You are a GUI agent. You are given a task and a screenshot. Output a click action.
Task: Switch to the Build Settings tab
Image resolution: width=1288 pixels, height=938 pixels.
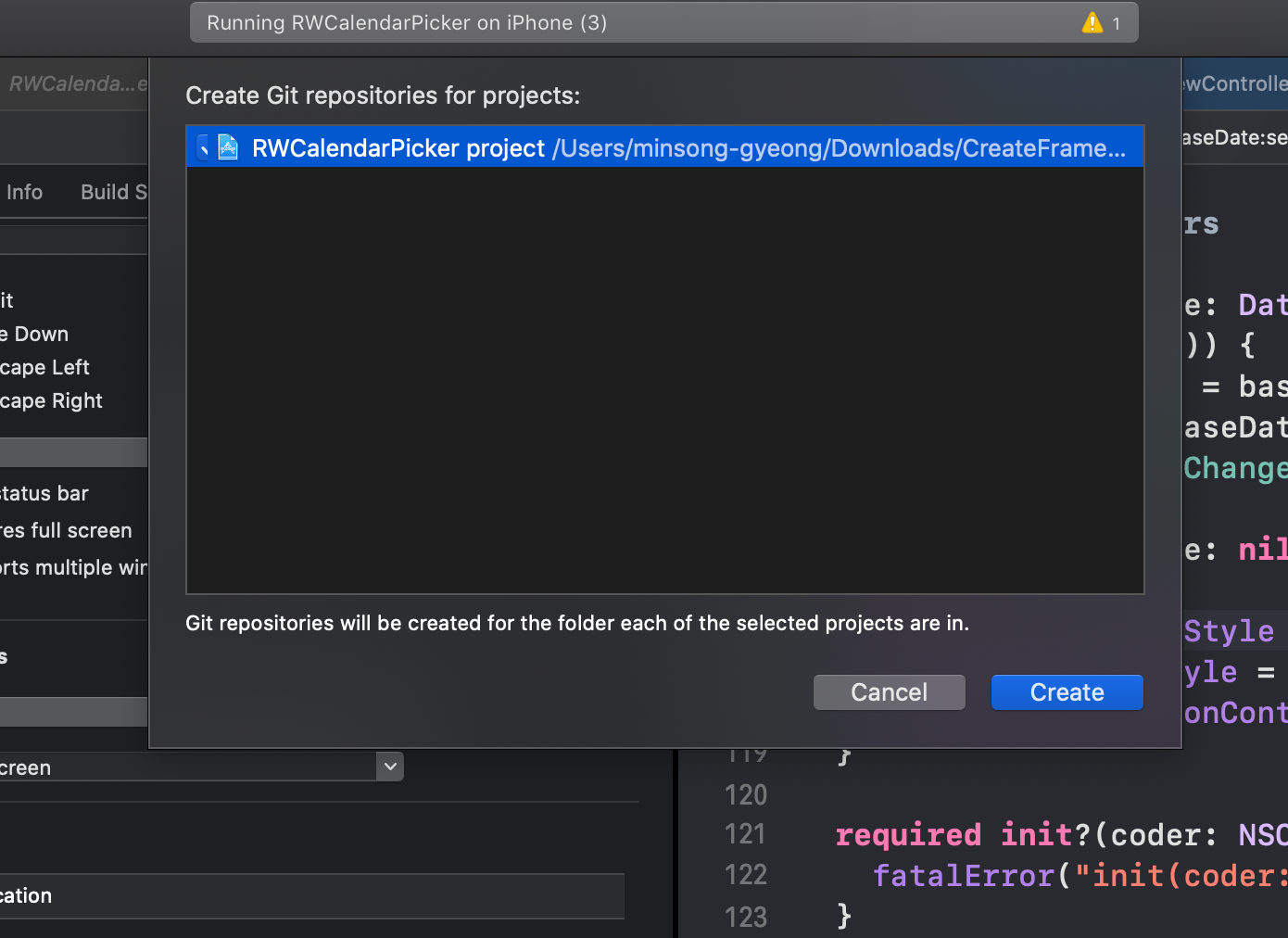click(114, 192)
